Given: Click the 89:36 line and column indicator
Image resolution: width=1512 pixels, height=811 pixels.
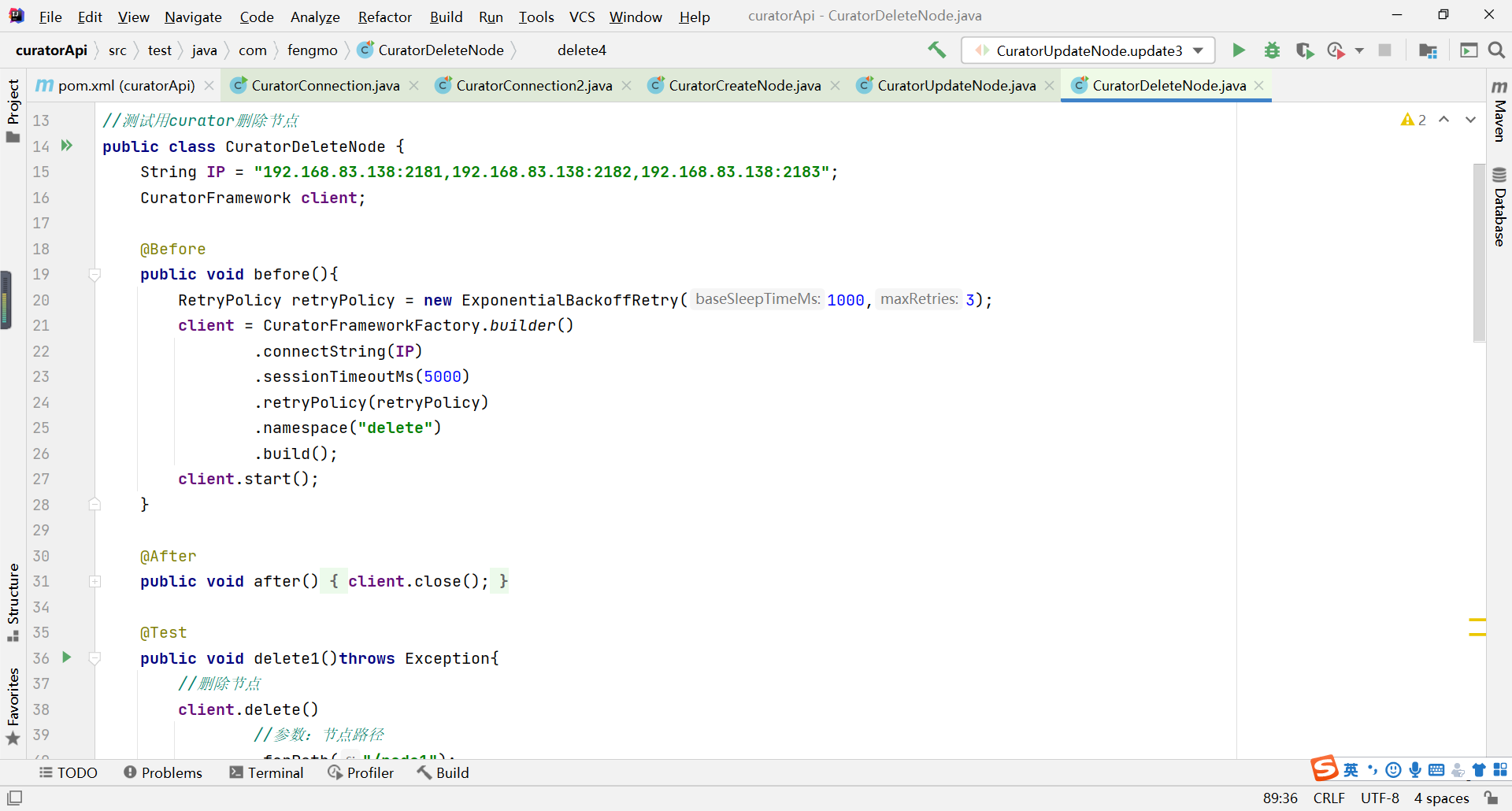Looking at the screenshot, I should coord(1280,798).
